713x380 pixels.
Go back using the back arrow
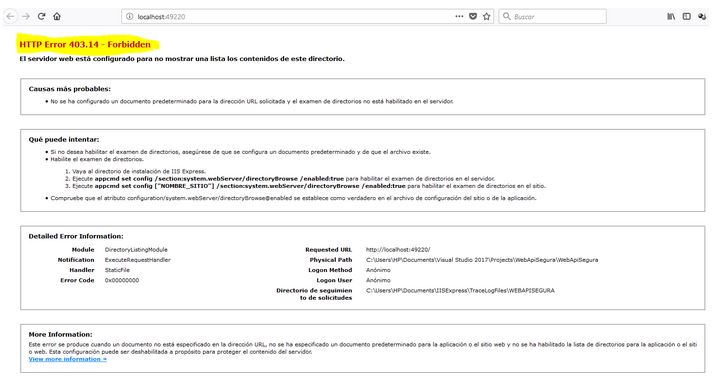coord(10,16)
